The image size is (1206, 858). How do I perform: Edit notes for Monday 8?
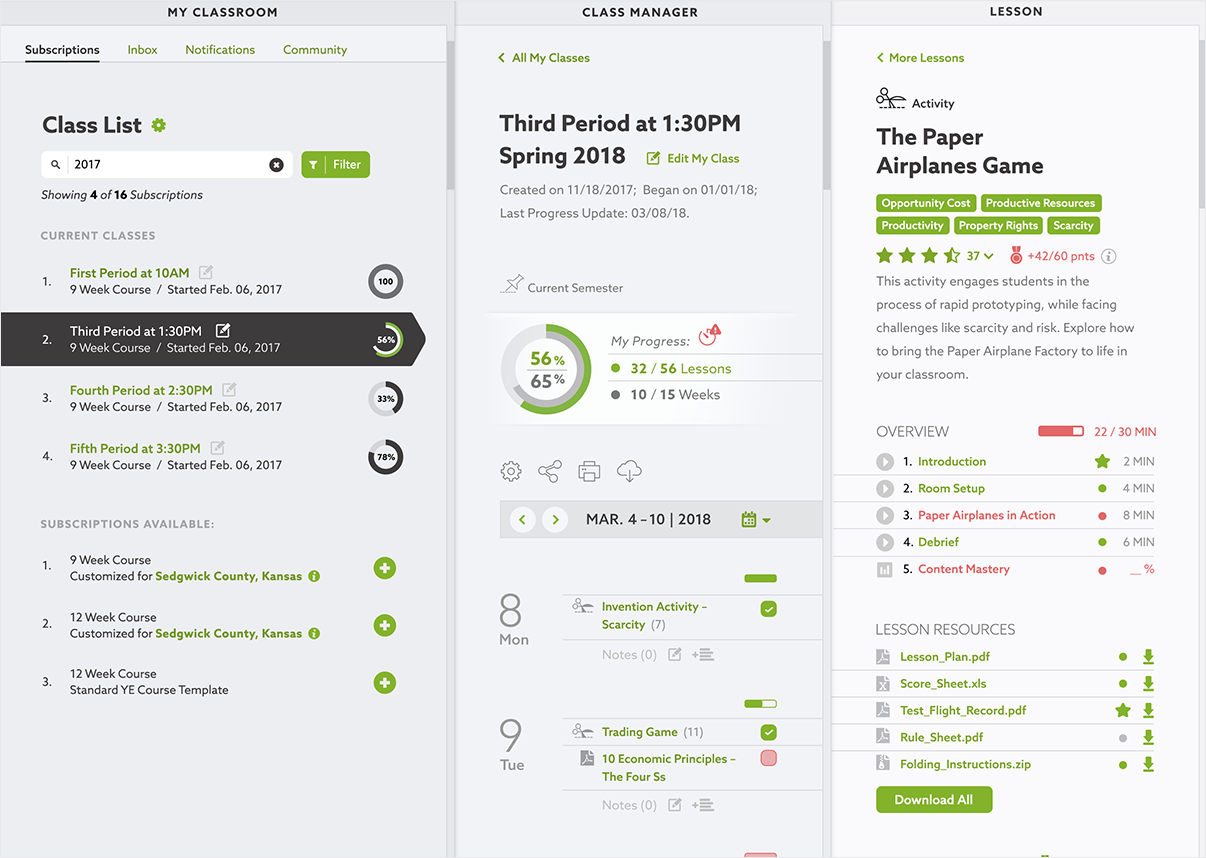click(x=675, y=654)
